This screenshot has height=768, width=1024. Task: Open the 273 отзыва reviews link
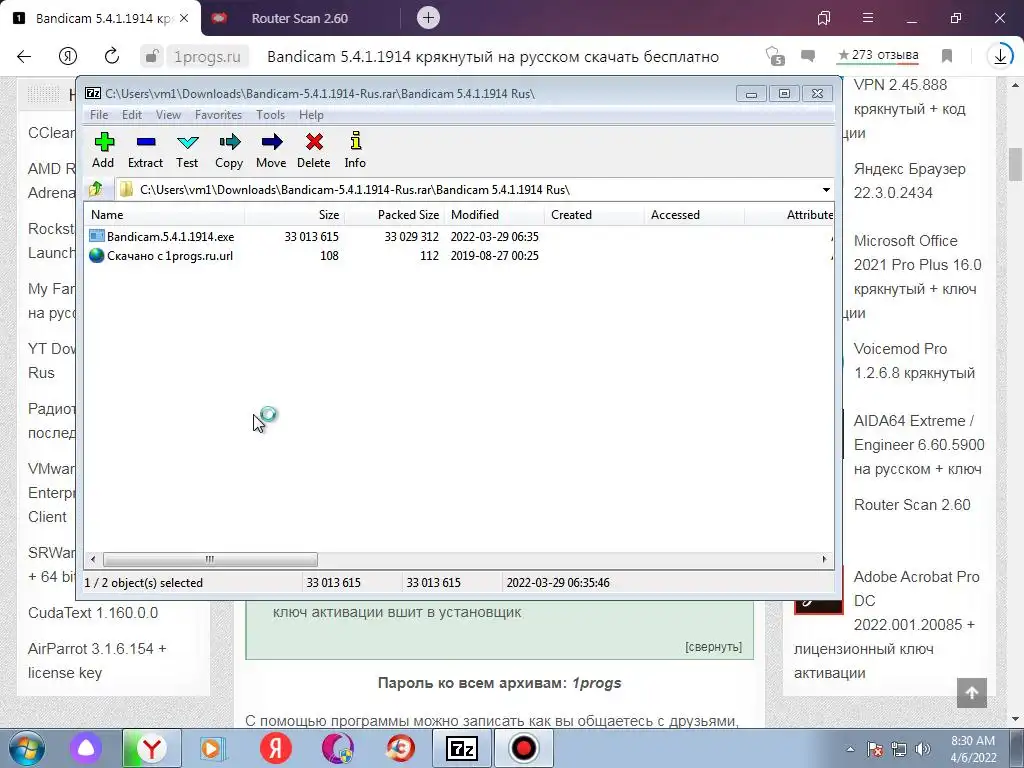[x=878, y=56]
